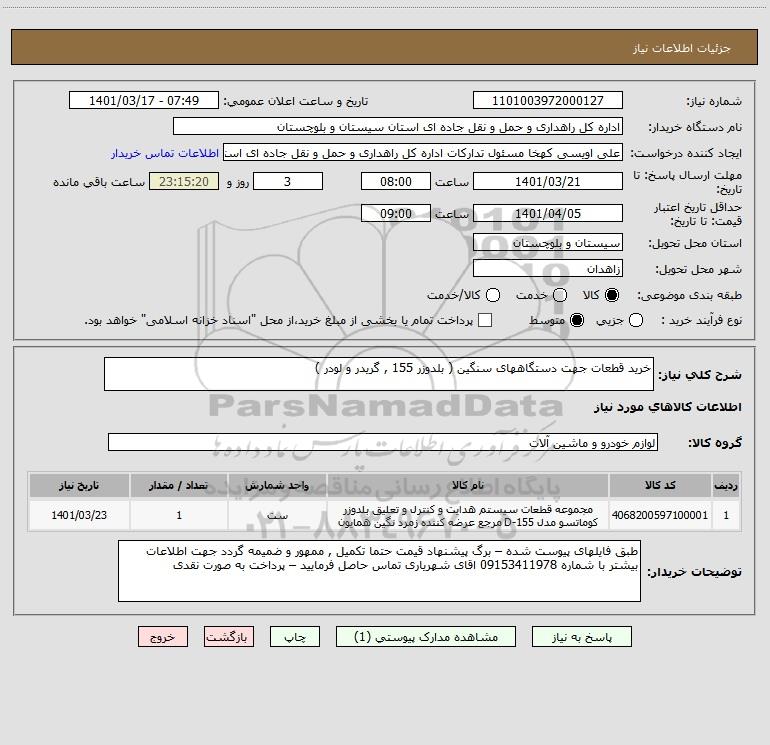Tick the اسناد خزانه اسلامی payment checkbox

click(x=485, y=320)
